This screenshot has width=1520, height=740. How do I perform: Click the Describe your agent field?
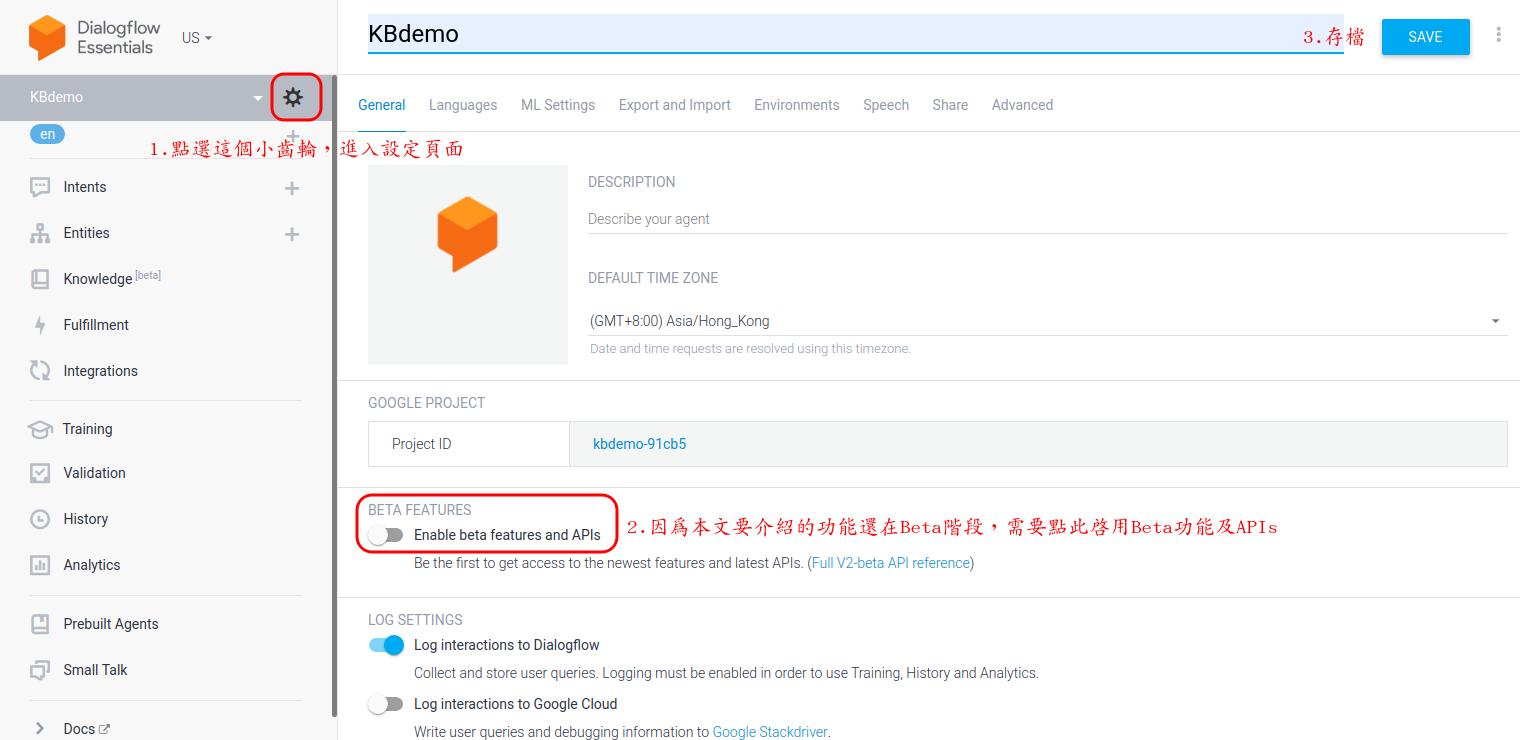click(1047, 219)
